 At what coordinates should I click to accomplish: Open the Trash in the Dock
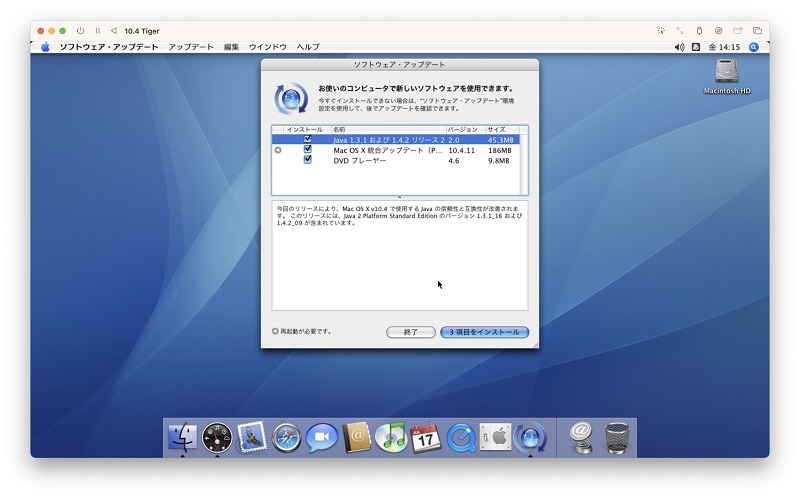[x=616, y=438]
